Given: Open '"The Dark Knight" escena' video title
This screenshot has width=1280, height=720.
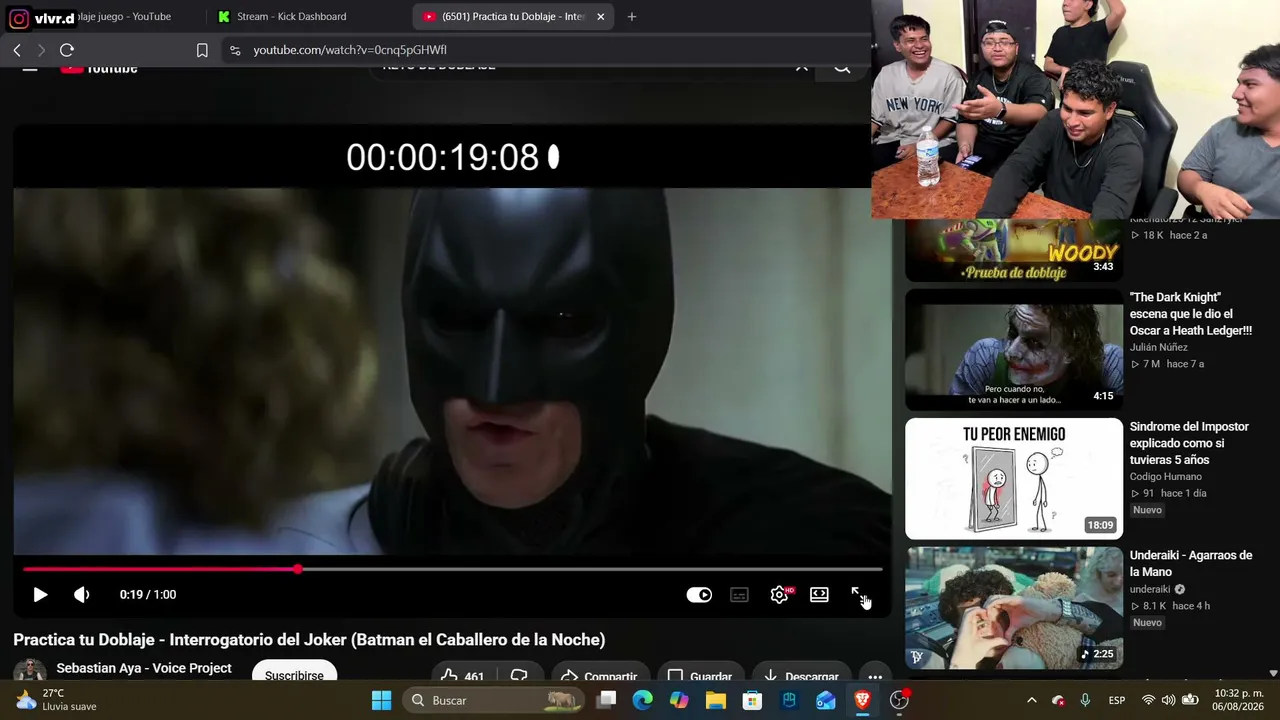Looking at the screenshot, I should (x=1191, y=314).
